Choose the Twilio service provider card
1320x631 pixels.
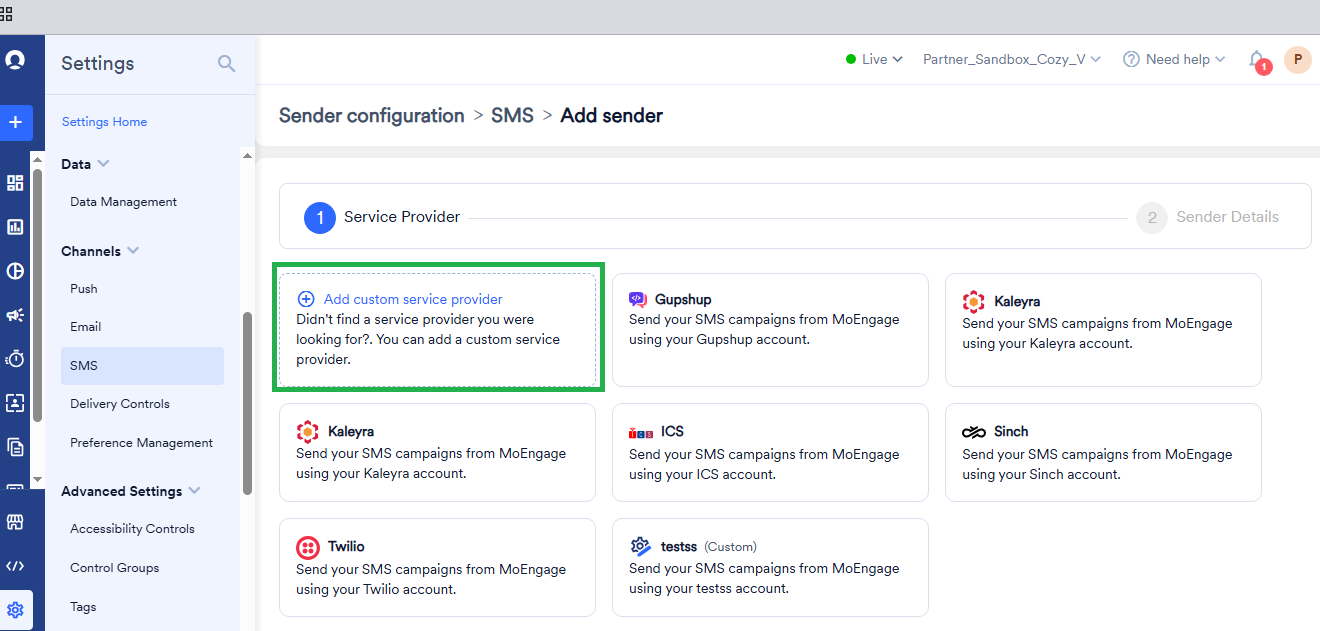pos(437,567)
